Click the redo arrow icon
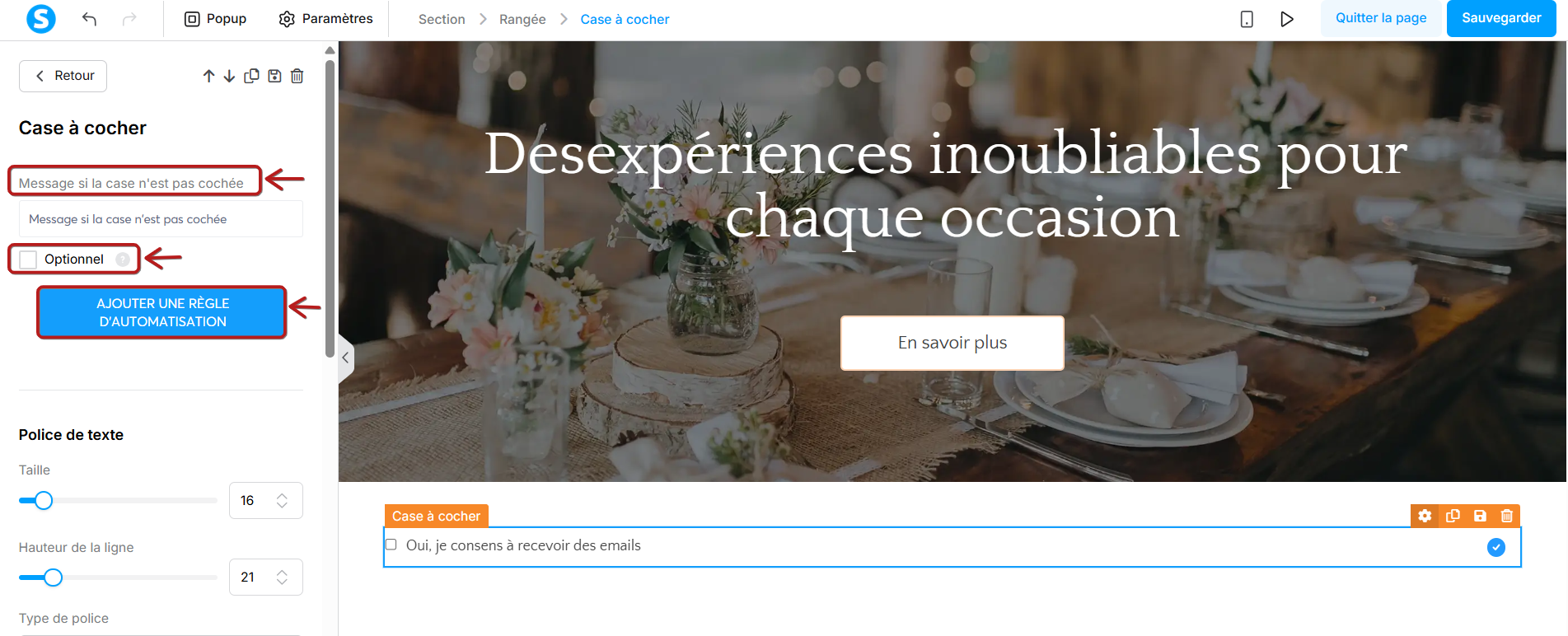This screenshot has height=636, width=1568. click(x=129, y=19)
